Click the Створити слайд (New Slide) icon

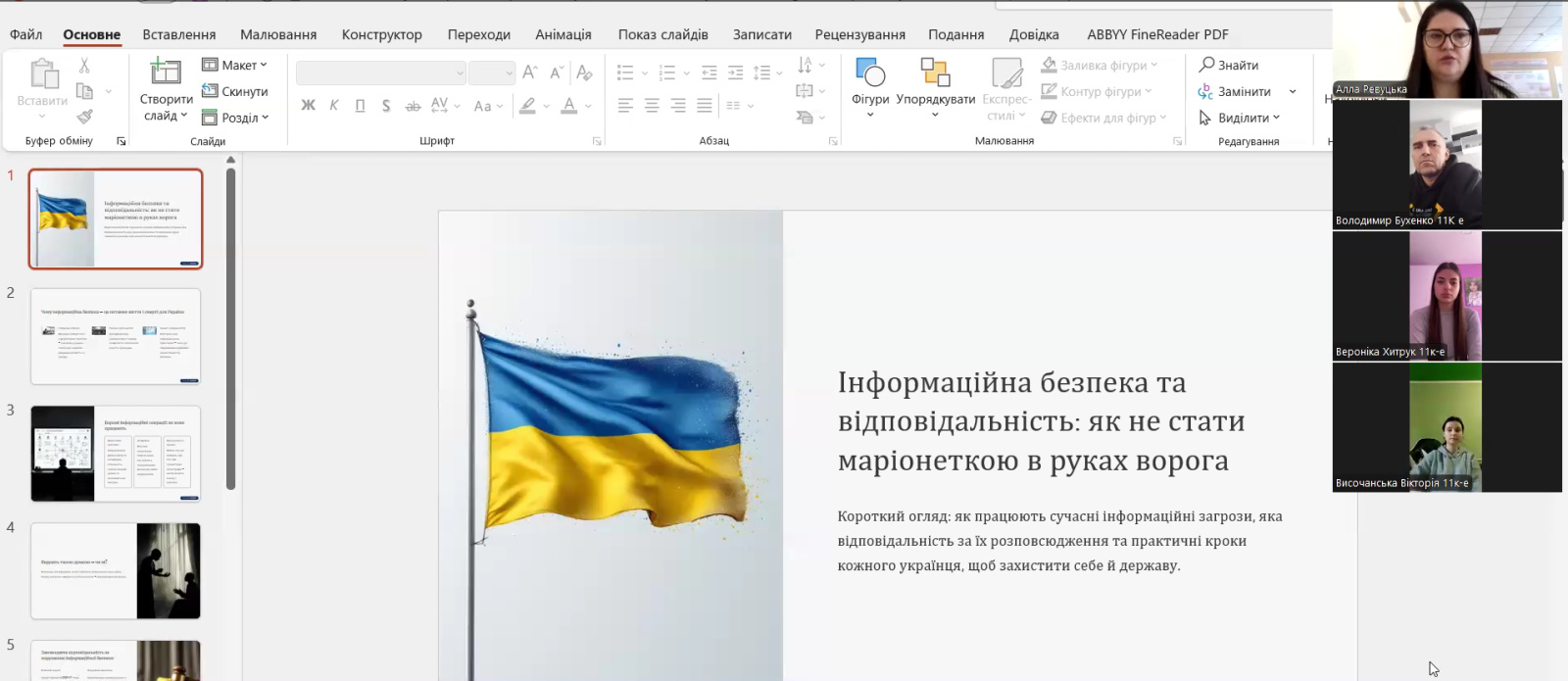pyautogui.click(x=165, y=72)
